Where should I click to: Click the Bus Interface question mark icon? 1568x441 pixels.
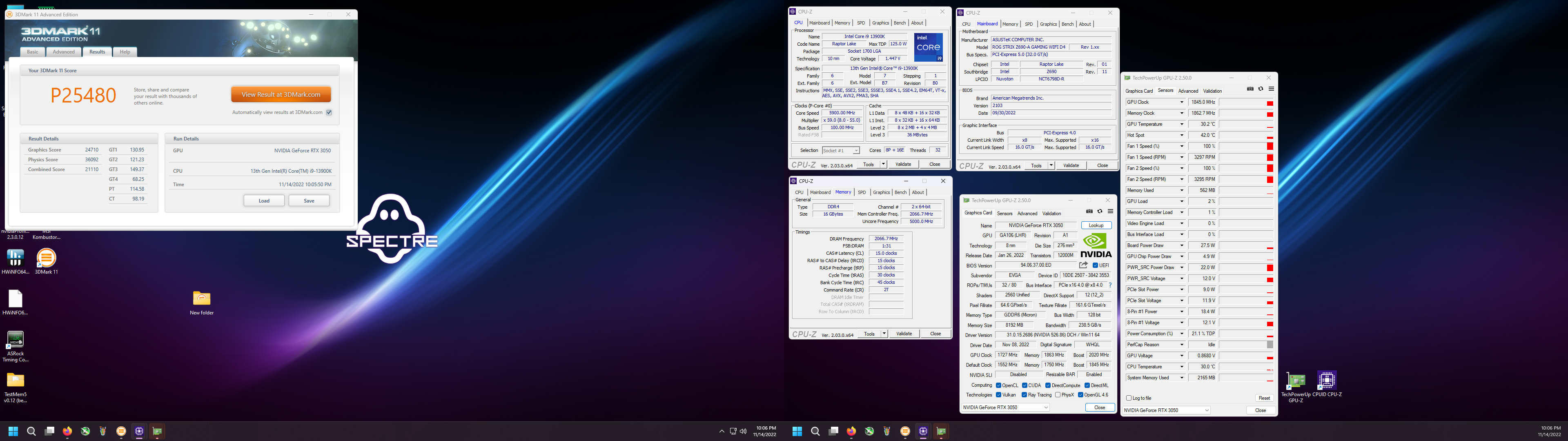click(x=1110, y=285)
